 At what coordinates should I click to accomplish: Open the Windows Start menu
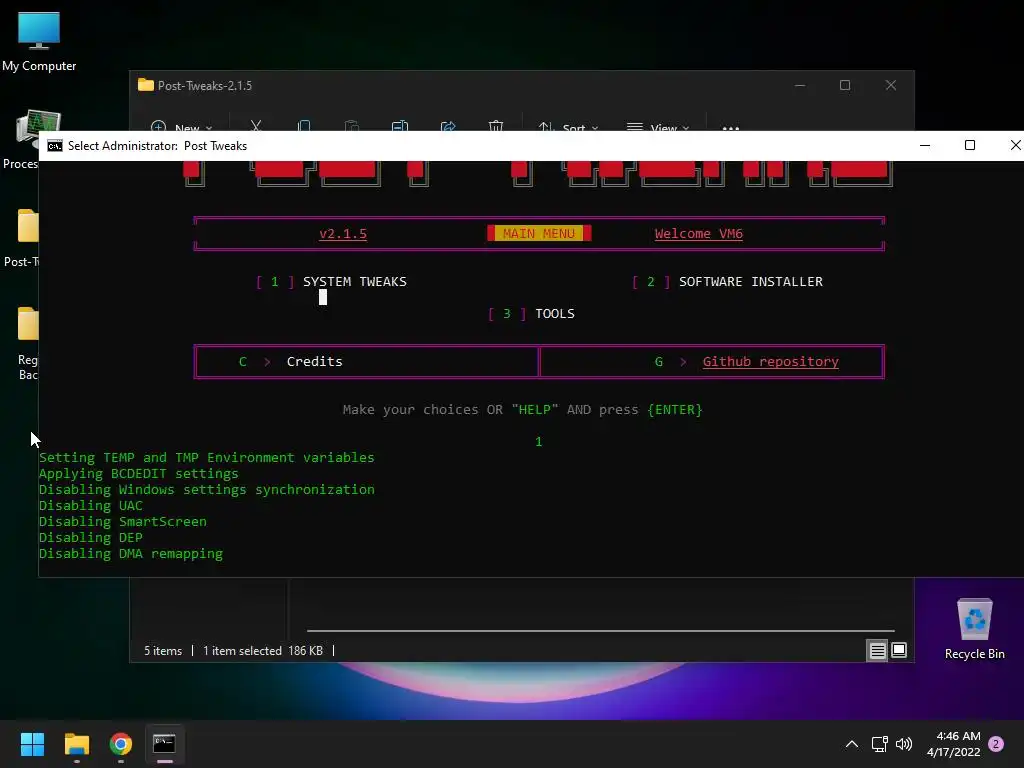pyautogui.click(x=32, y=744)
